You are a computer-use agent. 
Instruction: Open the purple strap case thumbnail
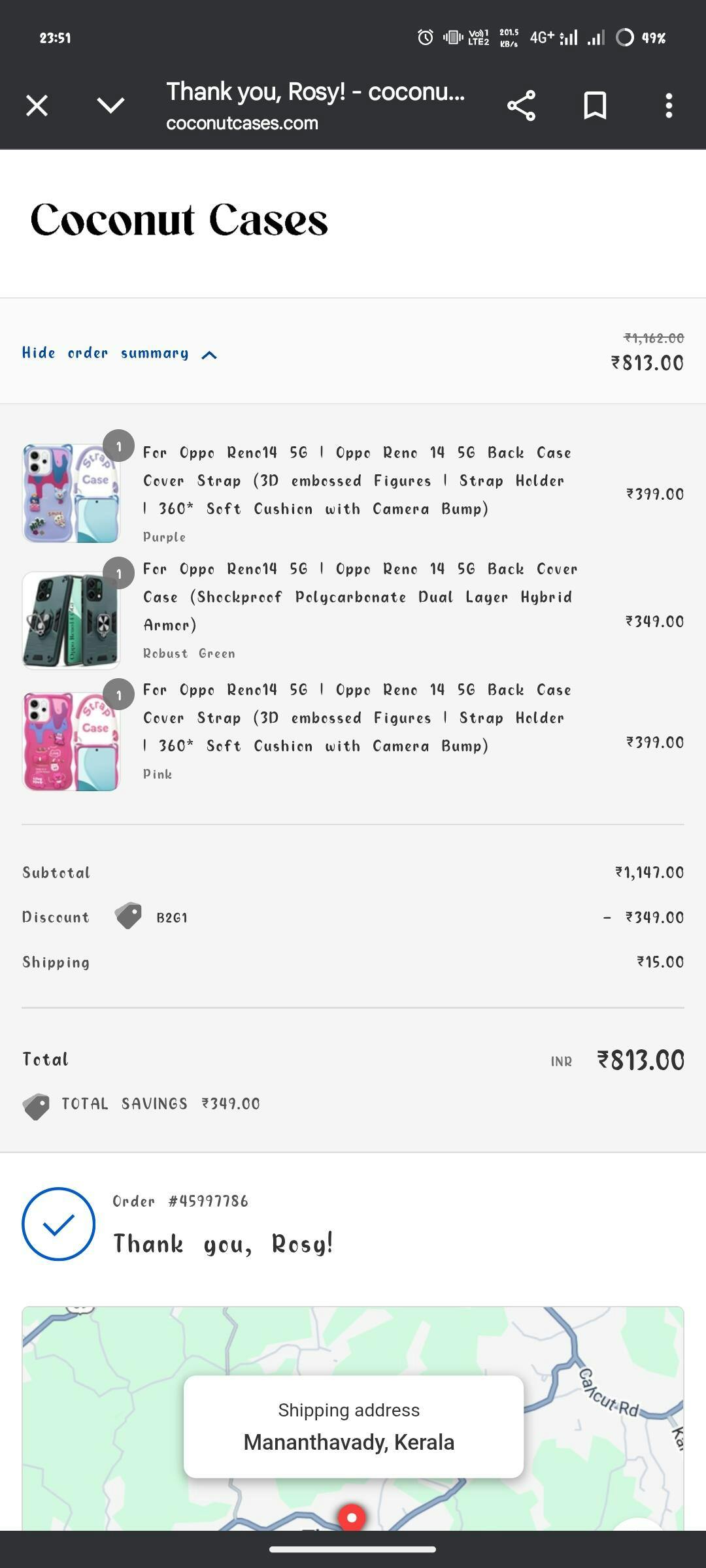pos(71,493)
